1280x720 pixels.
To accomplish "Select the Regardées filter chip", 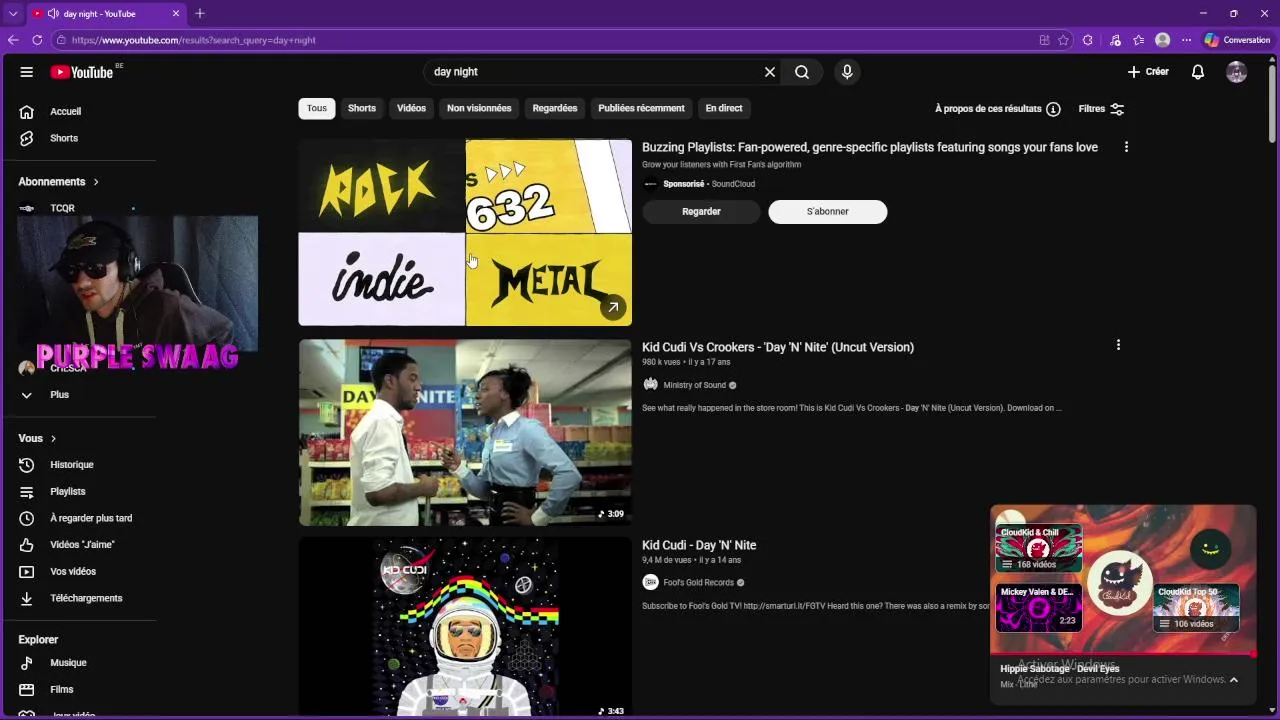I will pyautogui.click(x=555, y=108).
